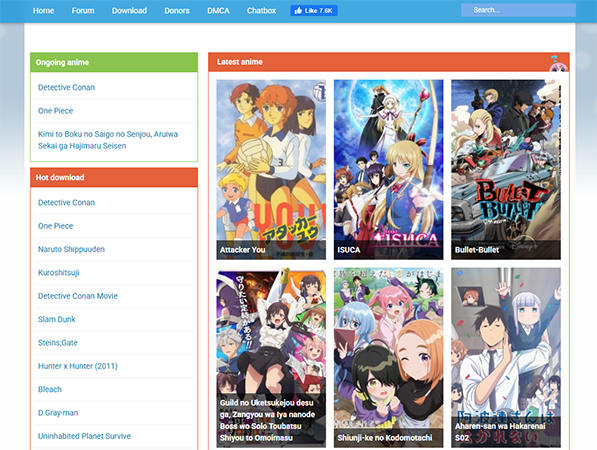597x450 pixels.
Task: Go to the Forum page
Action: click(x=83, y=11)
